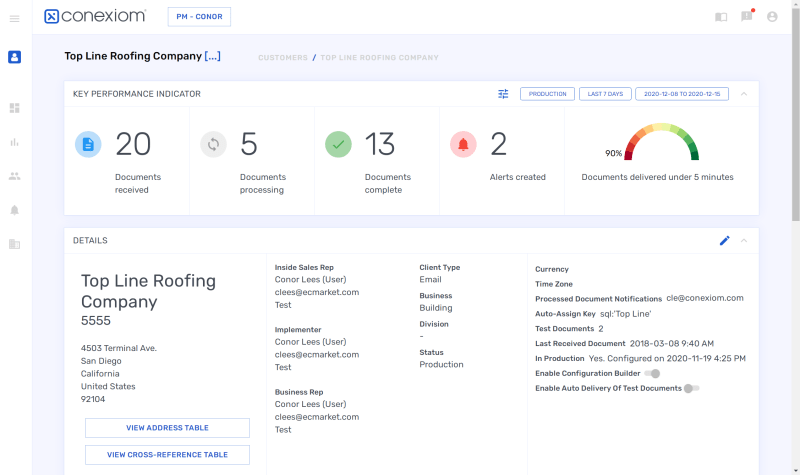Click the zip code 92104
Image resolution: width=800 pixels, height=475 pixels.
(93, 399)
